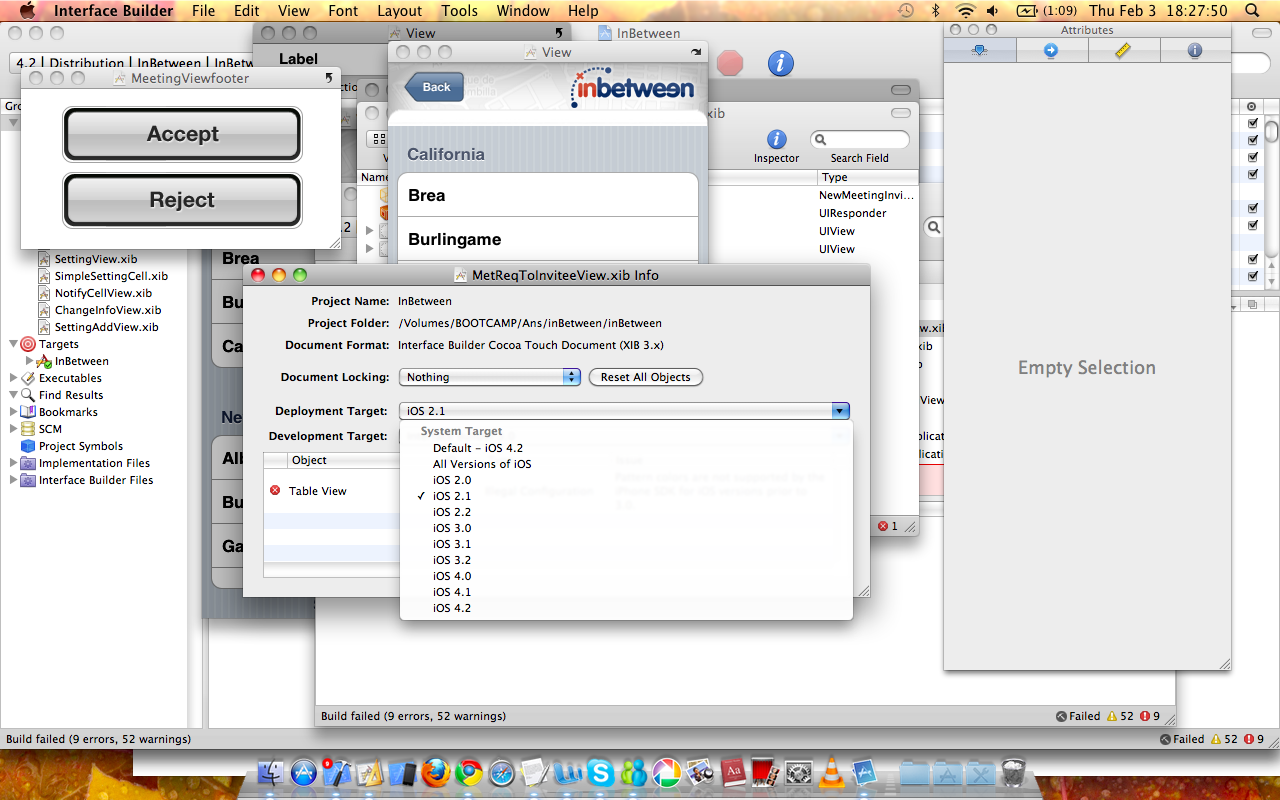This screenshot has height=800, width=1280.
Task: Open the Attributes inspector tab icon
Action: click(x=980, y=50)
